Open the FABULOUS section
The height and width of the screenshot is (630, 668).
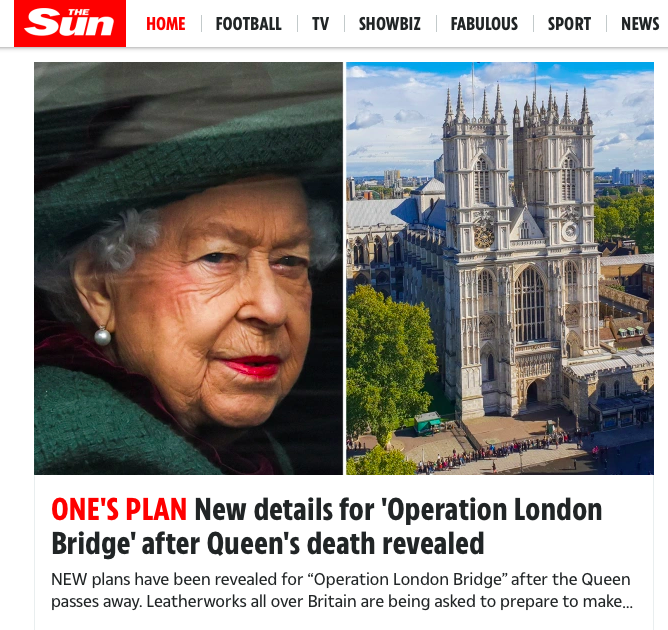(484, 24)
